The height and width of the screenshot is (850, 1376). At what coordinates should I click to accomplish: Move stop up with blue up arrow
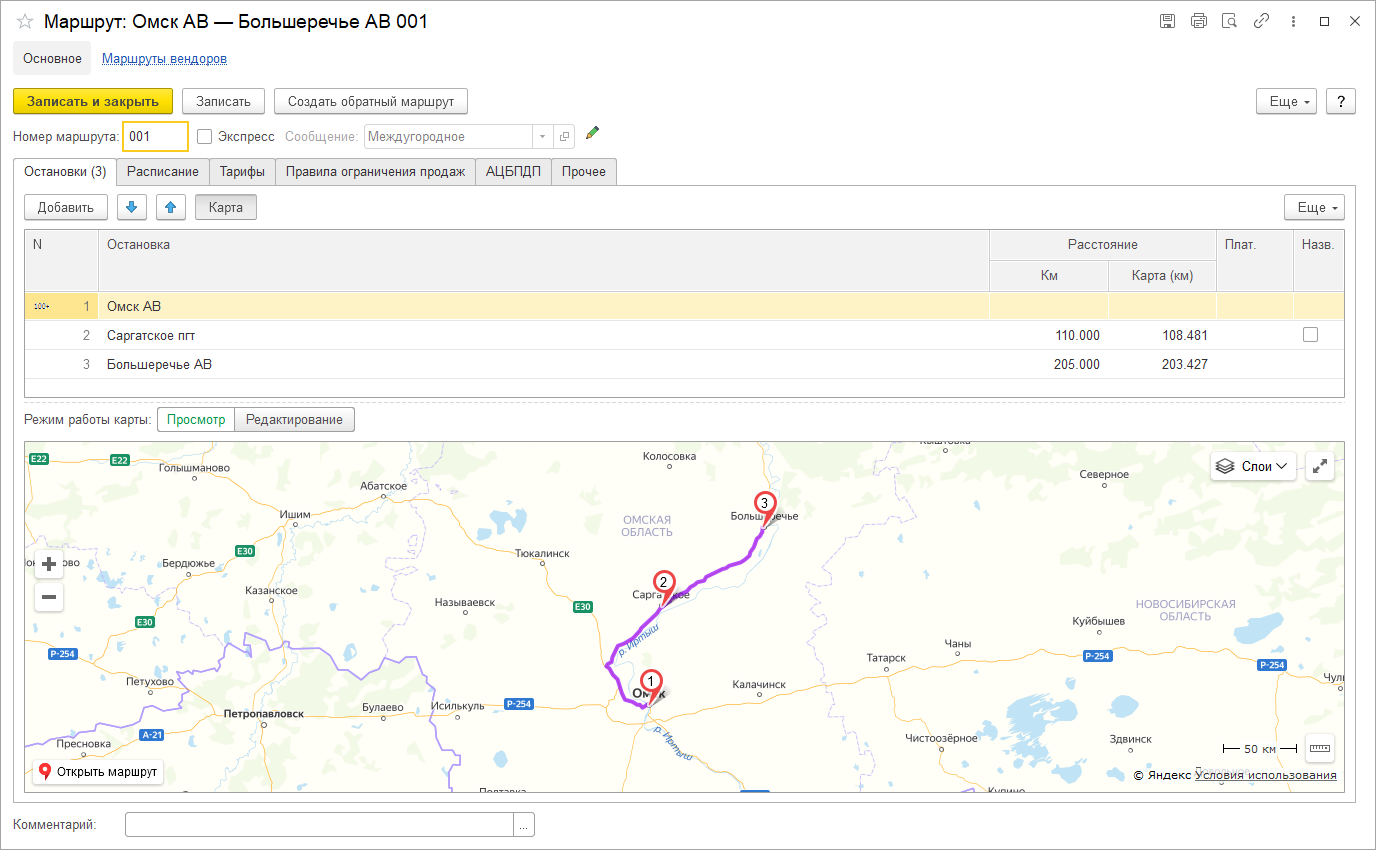[x=170, y=207]
